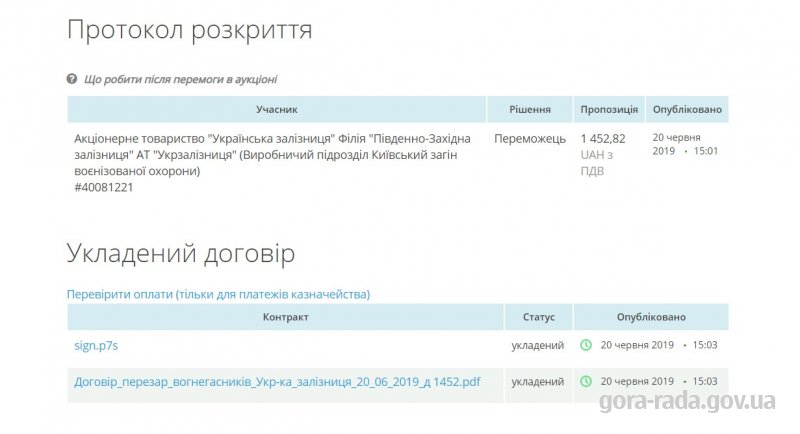Click publication date 20 червня 2019 15:01
This screenshot has height=434, width=800.
click(685, 144)
